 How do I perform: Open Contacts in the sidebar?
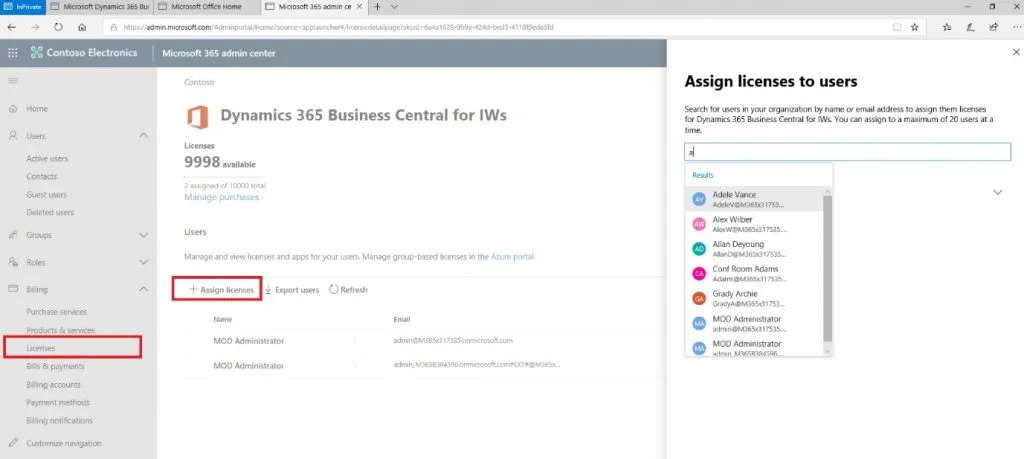tap(42, 176)
